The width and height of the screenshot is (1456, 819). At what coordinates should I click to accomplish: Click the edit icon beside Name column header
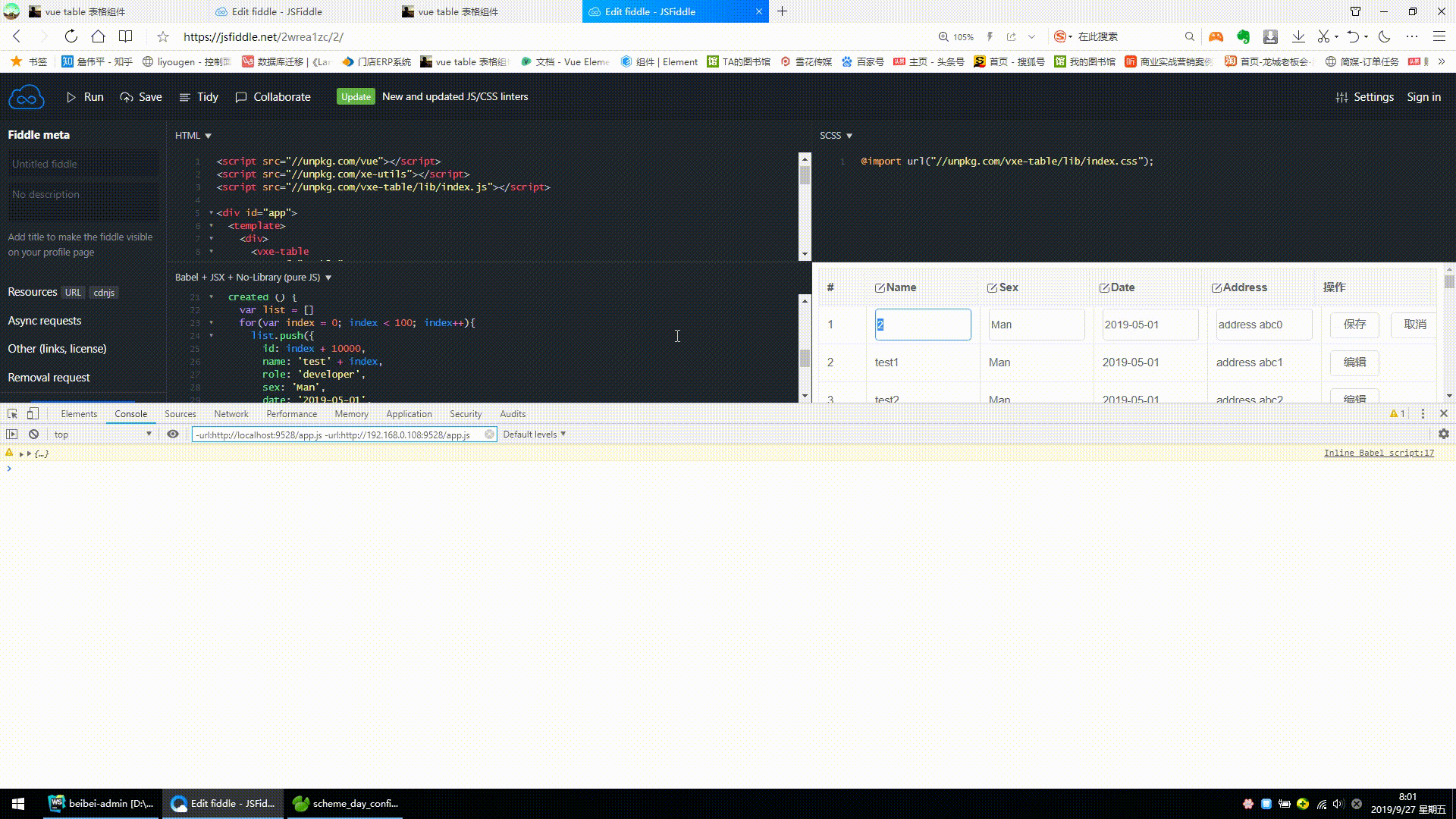(878, 287)
